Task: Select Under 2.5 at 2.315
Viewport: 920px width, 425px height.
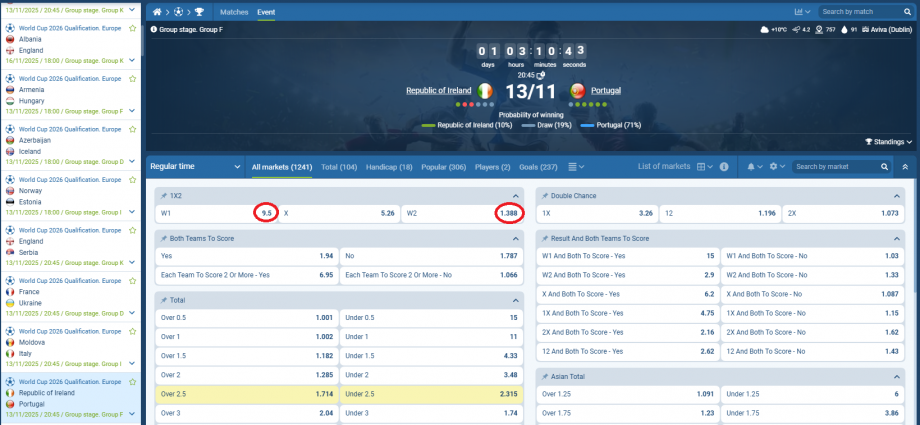Action: coord(431,394)
